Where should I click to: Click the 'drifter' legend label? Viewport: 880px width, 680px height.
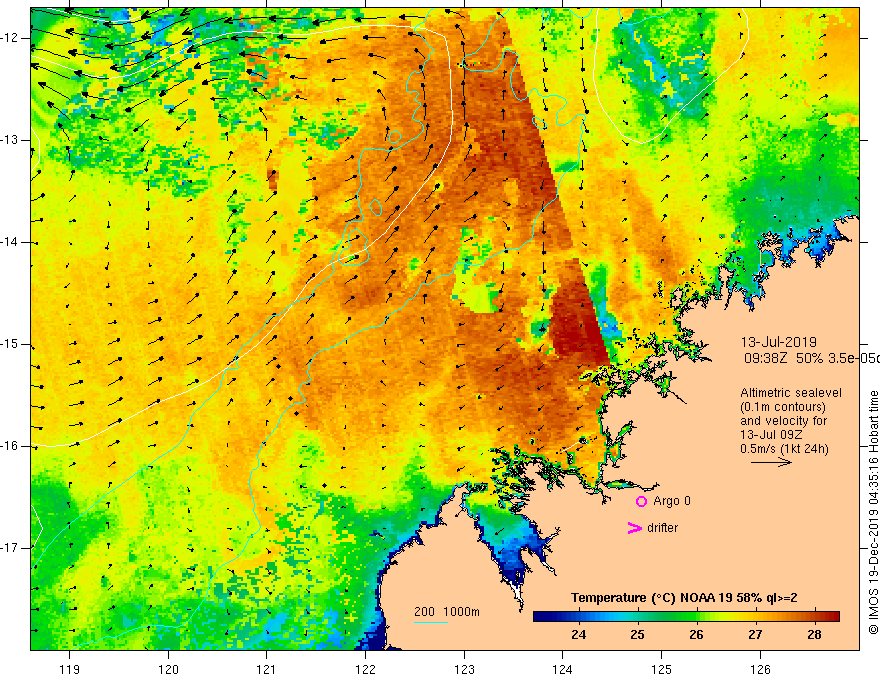tap(662, 528)
